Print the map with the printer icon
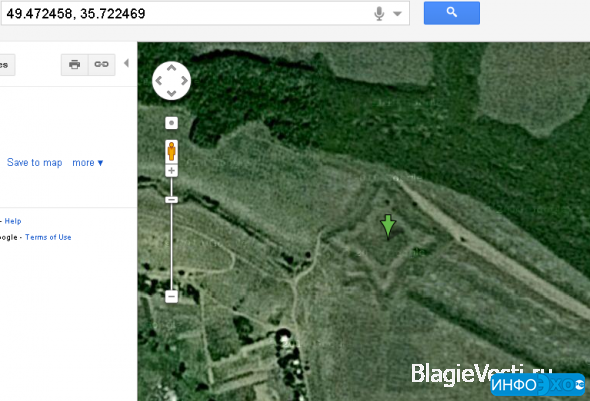590x401 pixels. pos(75,65)
